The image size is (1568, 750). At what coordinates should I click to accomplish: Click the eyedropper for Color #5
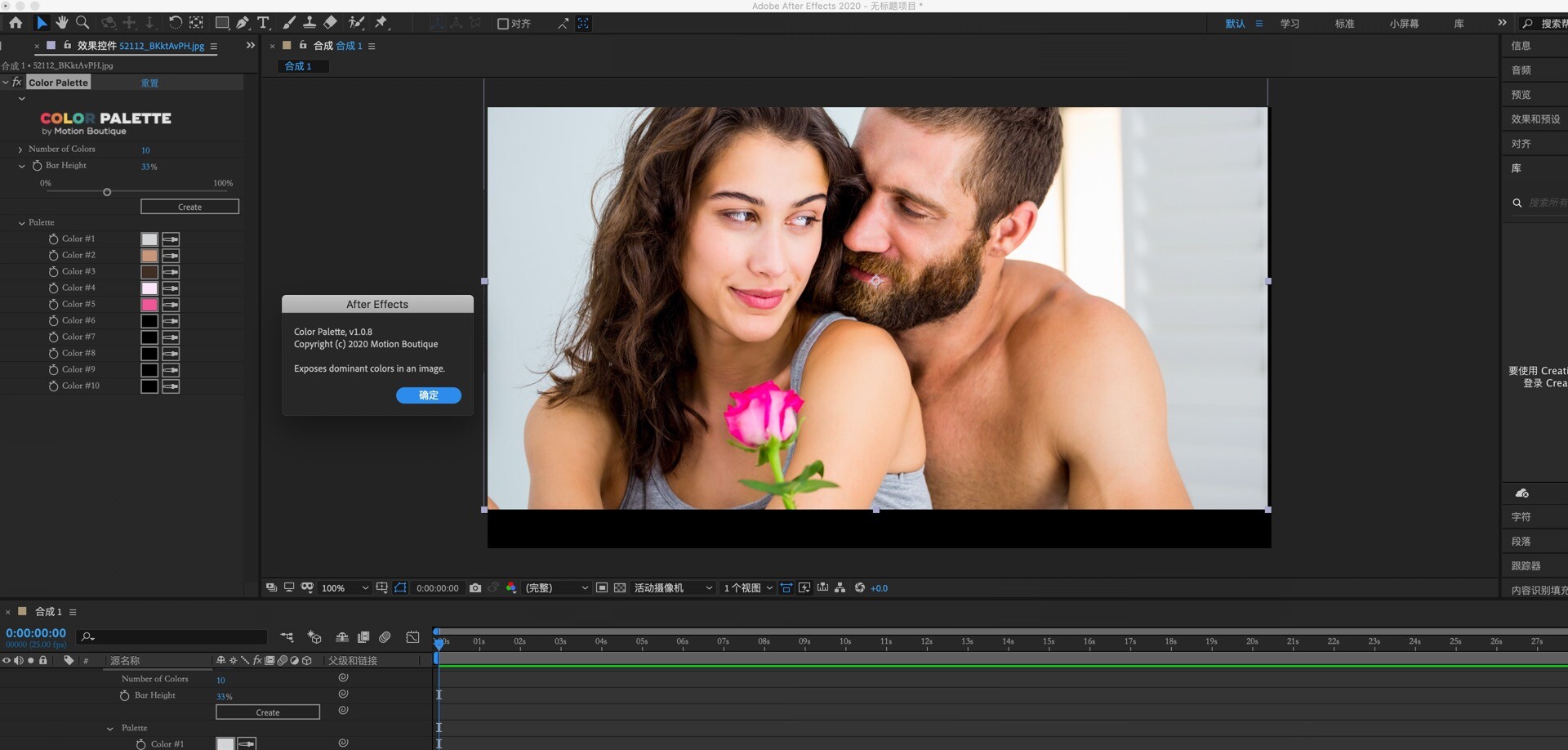(171, 305)
